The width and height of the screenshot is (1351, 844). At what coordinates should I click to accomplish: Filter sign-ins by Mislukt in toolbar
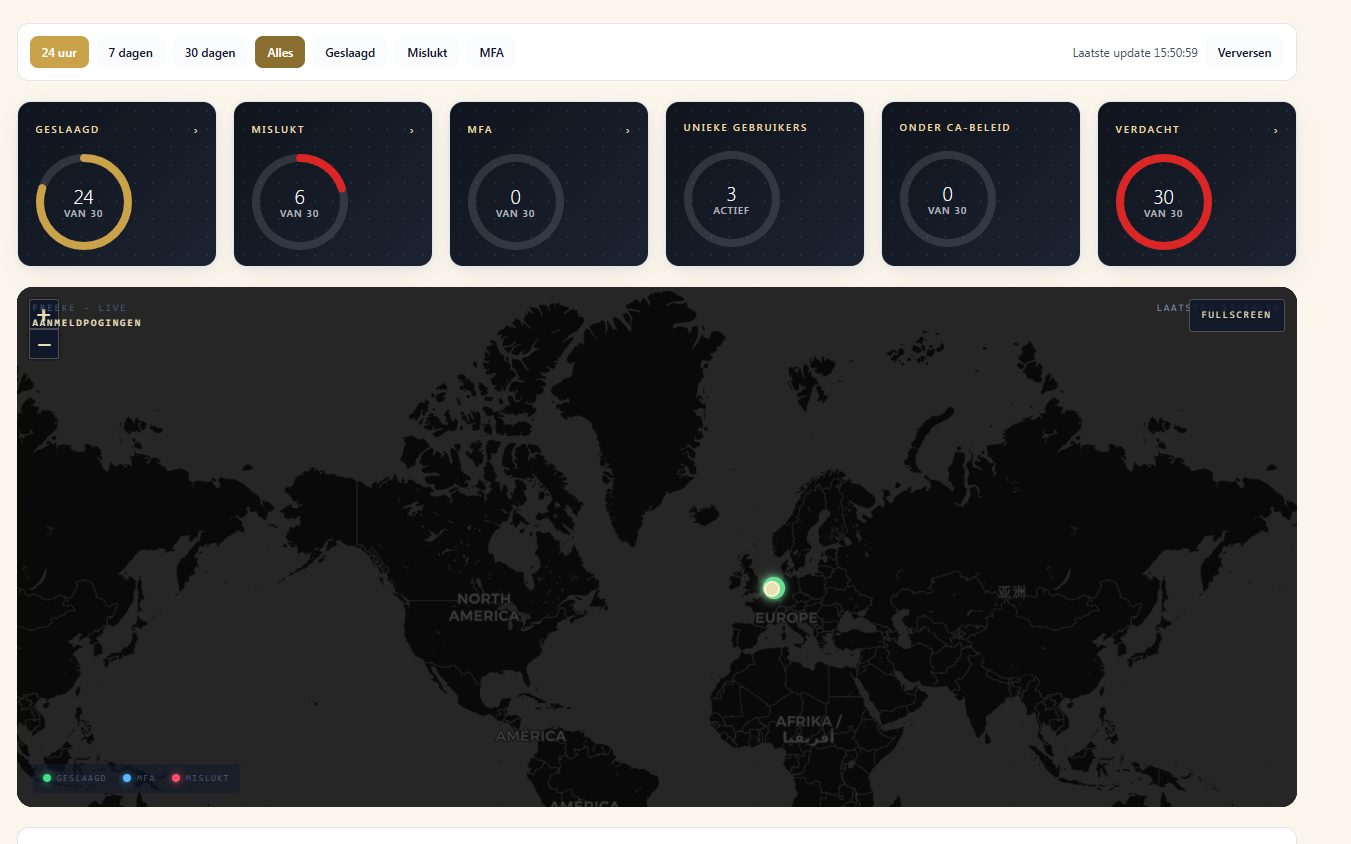click(427, 52)
